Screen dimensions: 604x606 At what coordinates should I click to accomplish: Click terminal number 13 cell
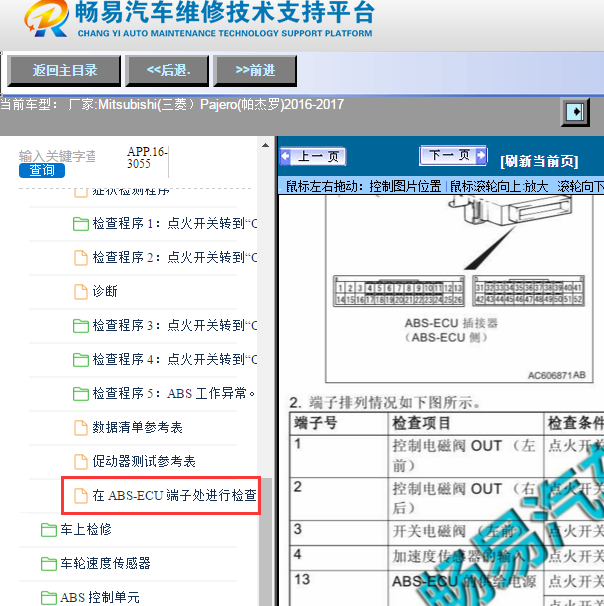pos(339,588)
